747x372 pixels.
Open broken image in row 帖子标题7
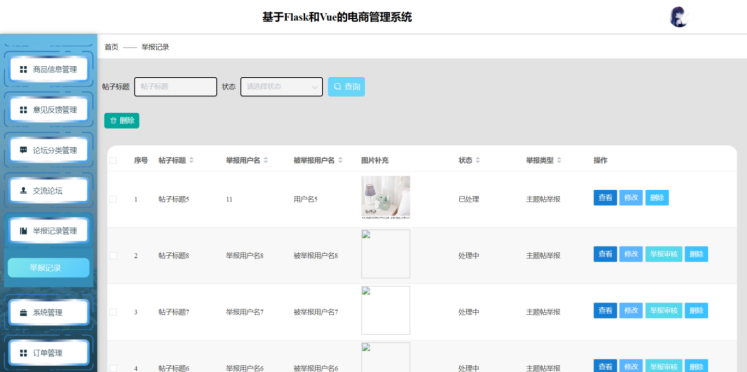(x=385, y=310)
